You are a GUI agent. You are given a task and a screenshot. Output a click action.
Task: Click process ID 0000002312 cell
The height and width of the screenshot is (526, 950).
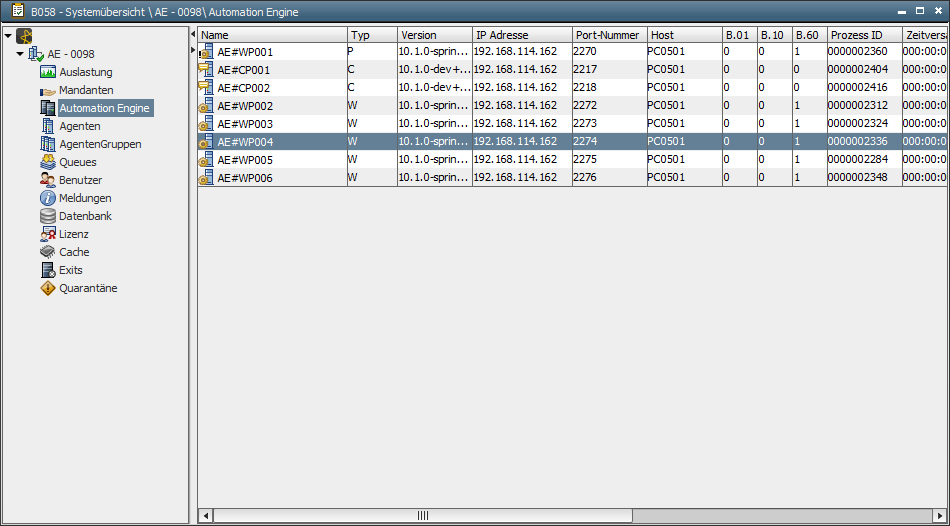(x=865, y=106)
